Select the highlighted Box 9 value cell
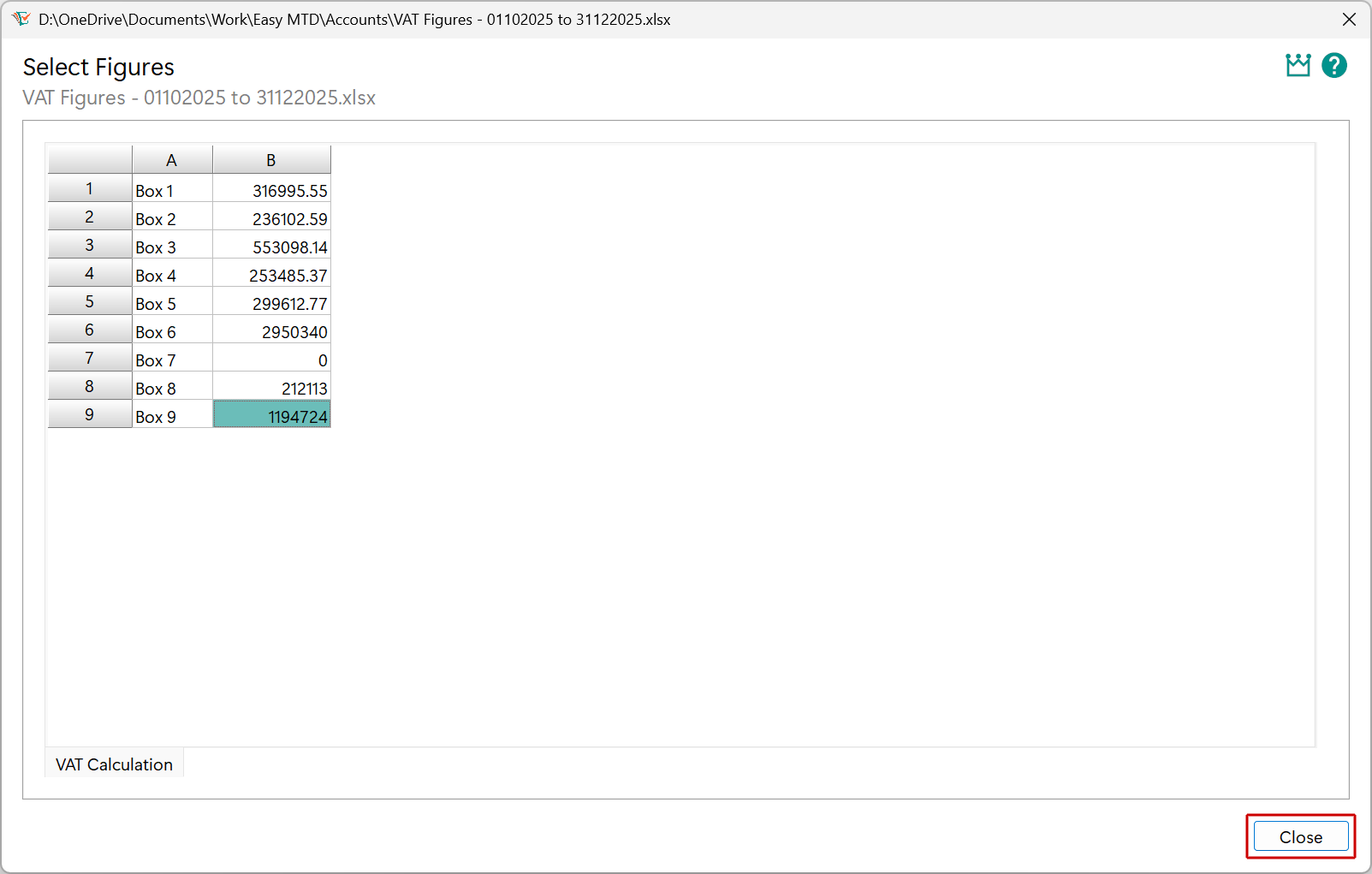Screen dimensions: 1372x874 [x=271, y=414]
